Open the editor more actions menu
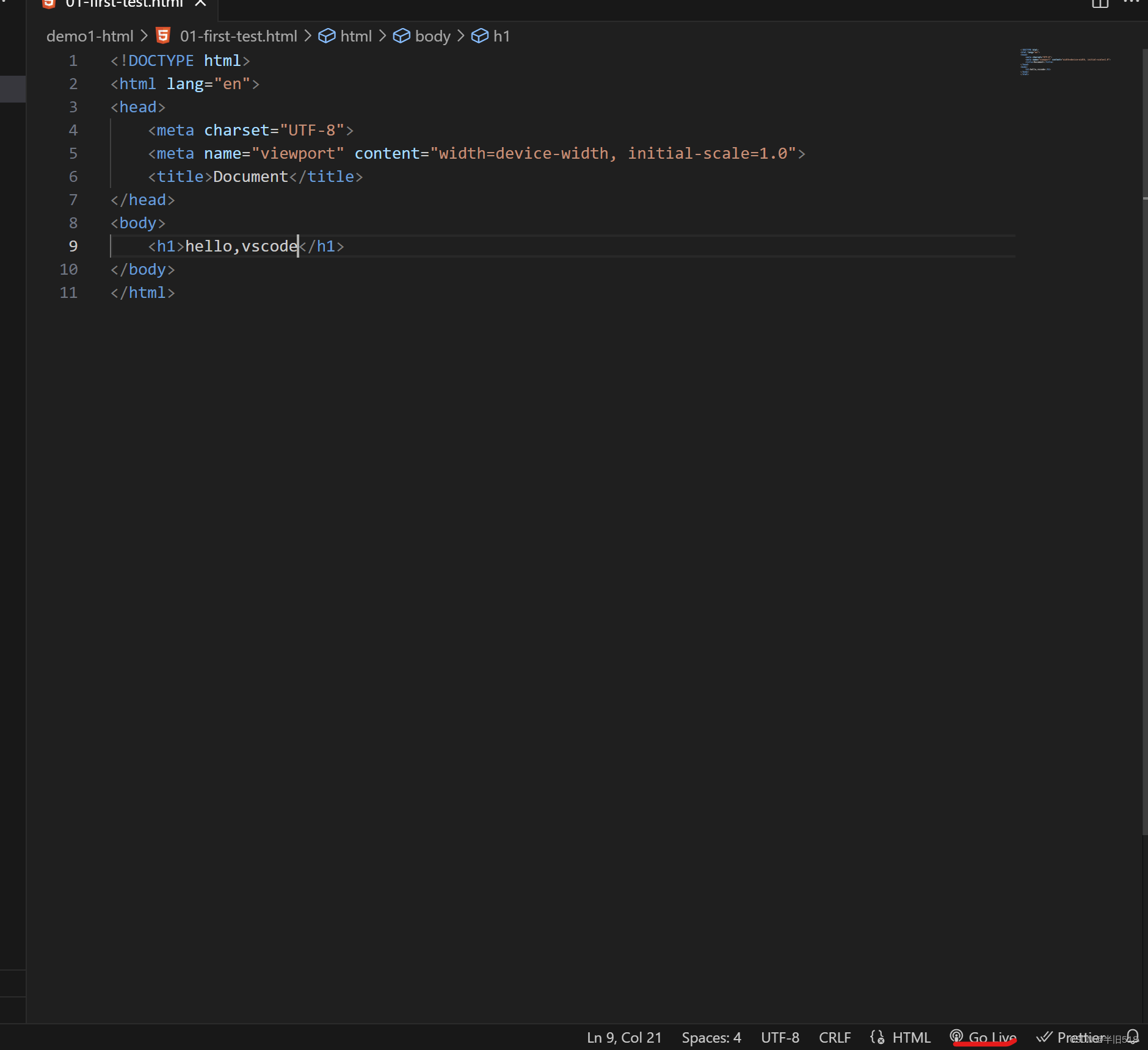This screenshot has height=1050, width=1148. (1132, 2)
